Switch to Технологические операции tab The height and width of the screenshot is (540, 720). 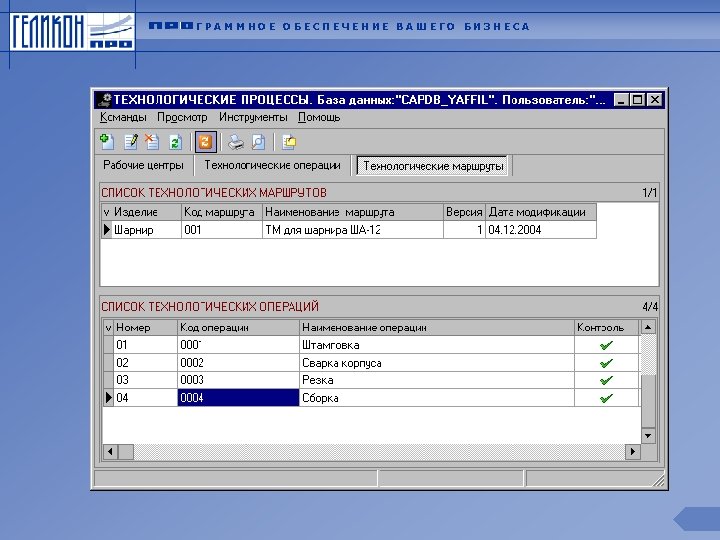click(272, 165)
